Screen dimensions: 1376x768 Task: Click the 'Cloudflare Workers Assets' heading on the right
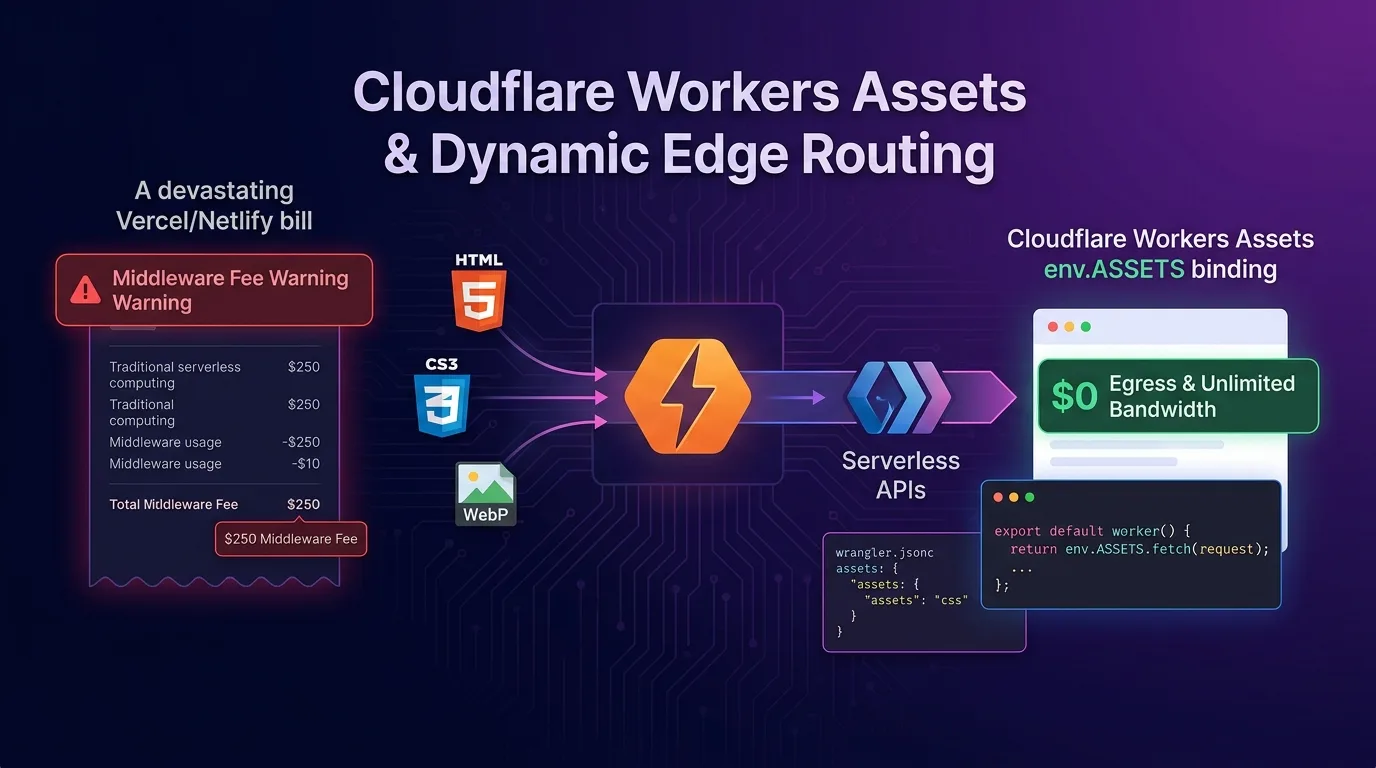point(1160,239)
